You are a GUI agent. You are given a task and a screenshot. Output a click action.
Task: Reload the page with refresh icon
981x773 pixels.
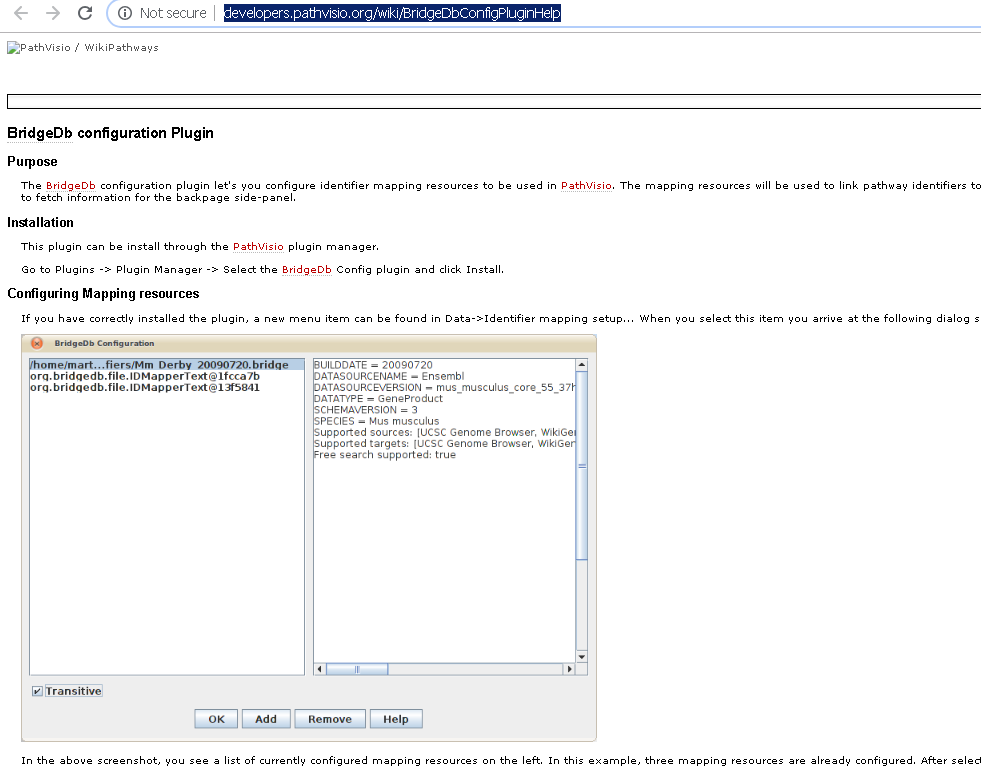85,13
